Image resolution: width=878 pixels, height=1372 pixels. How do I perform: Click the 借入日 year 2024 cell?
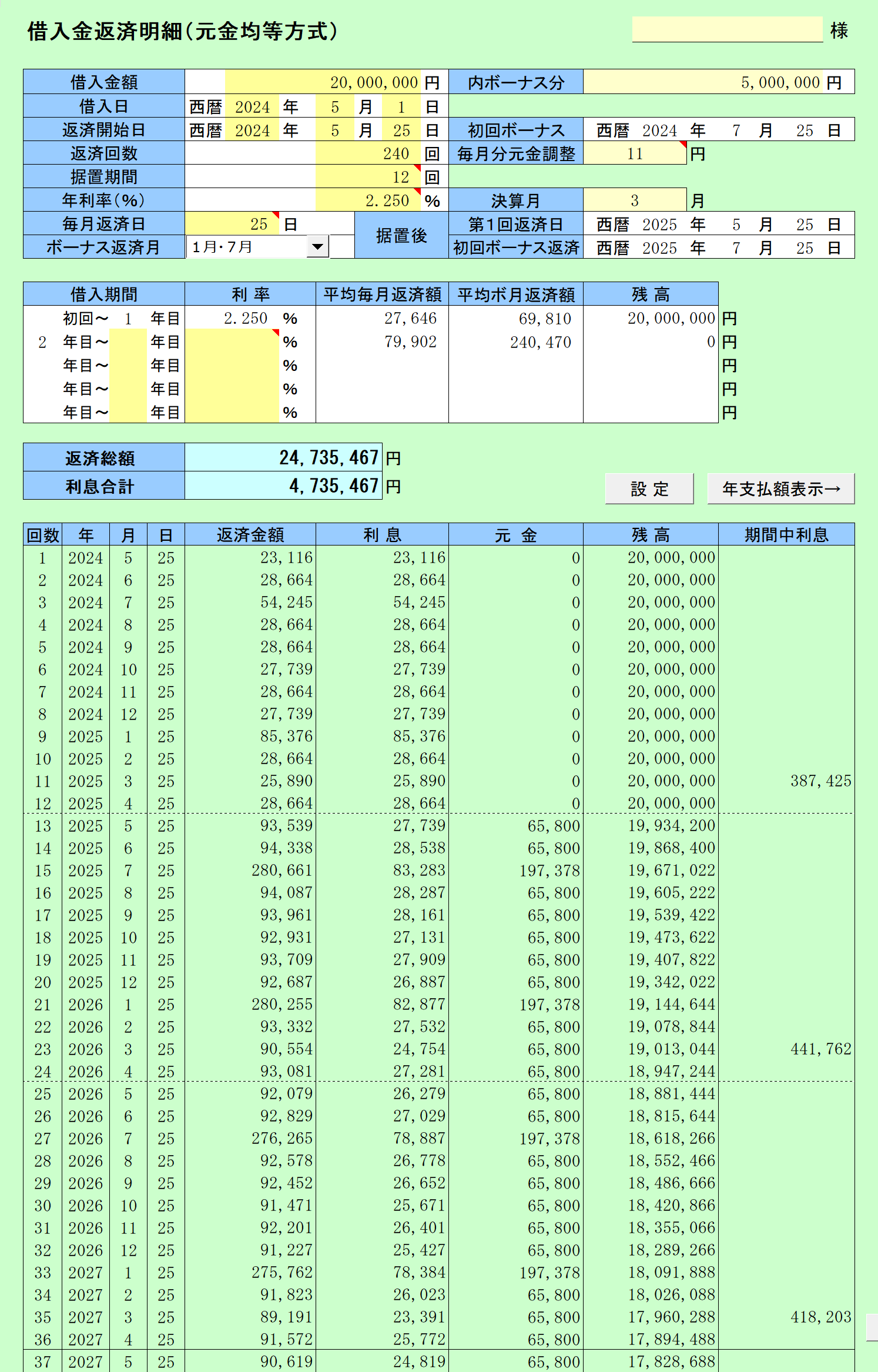pos(252,107)
